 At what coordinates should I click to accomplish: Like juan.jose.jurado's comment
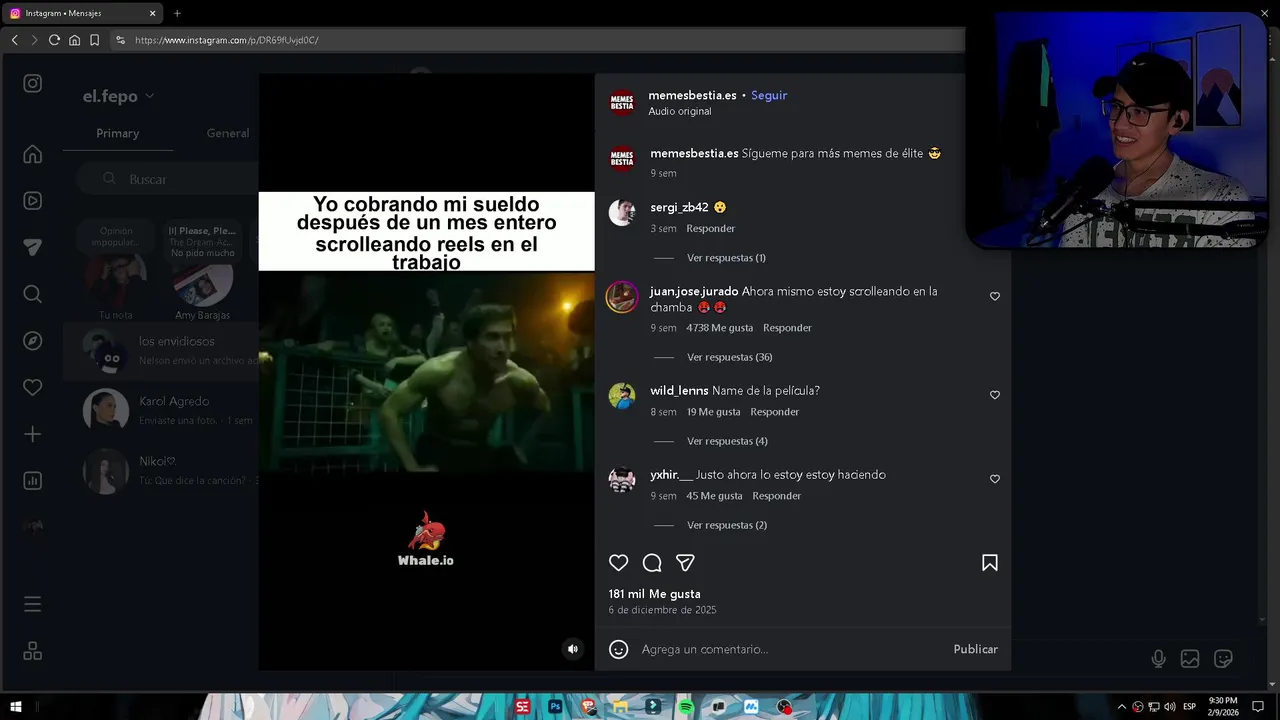[x=995, y=296]
